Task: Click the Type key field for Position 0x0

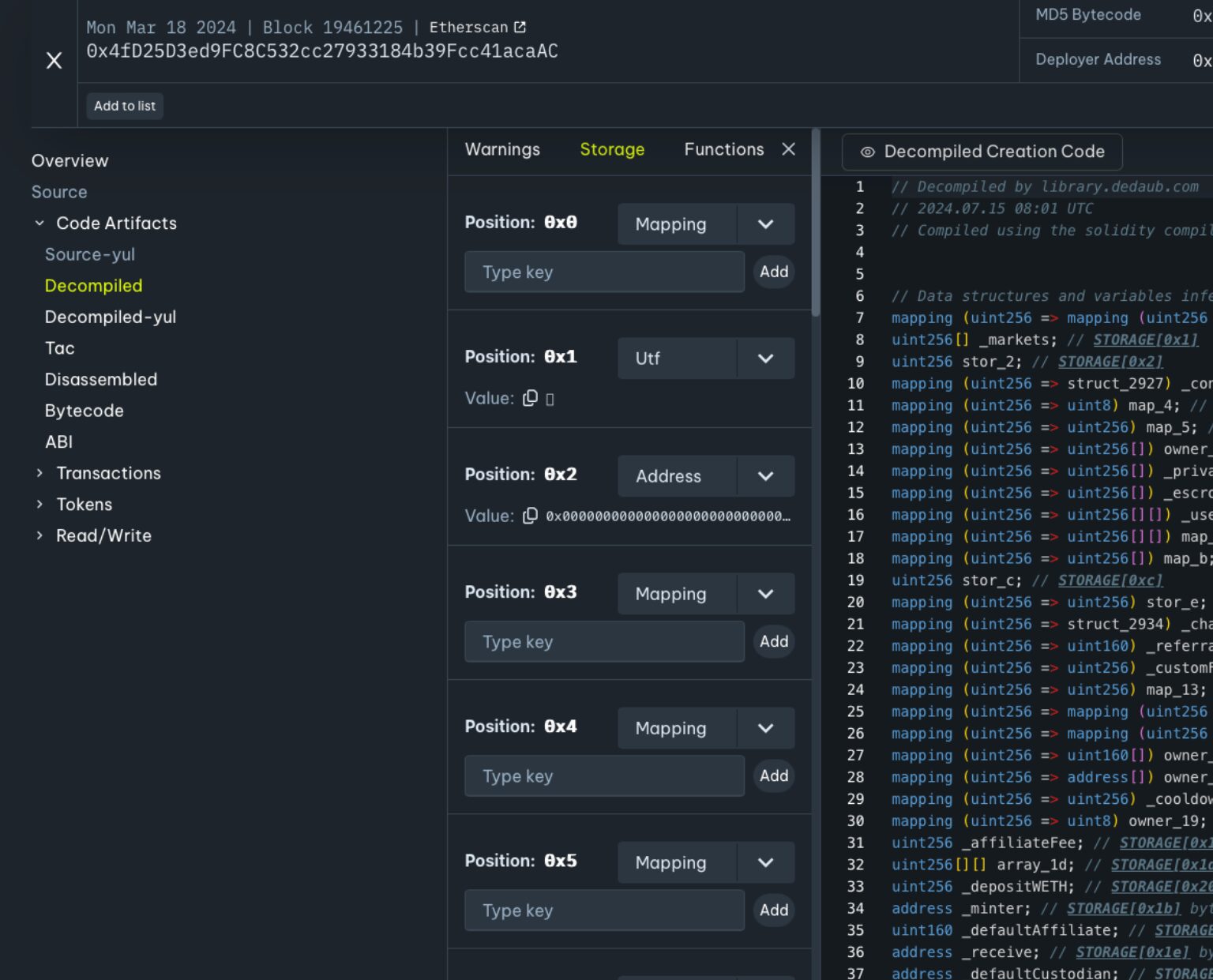Action: tap(604, 272)
